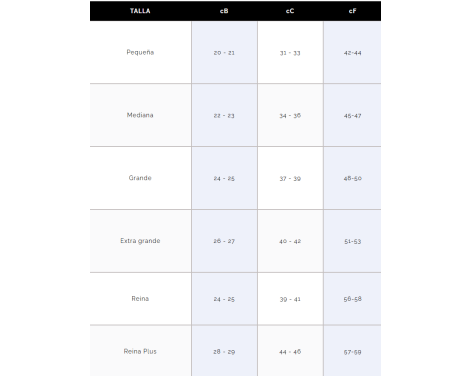This screenshot has width=470, height=376.
Task: Click the cC column header
Action: coord(290,11)
